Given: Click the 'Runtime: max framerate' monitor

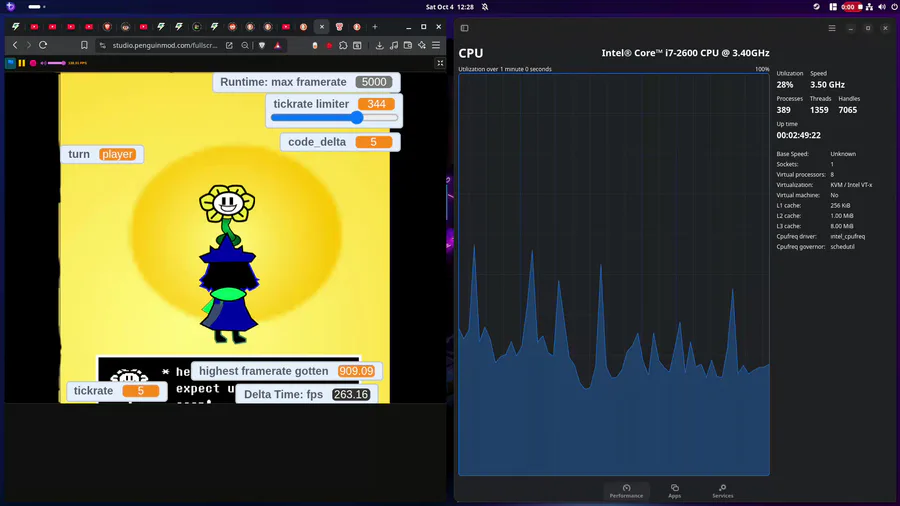Looking at the screenshot, I should [307, 82].
